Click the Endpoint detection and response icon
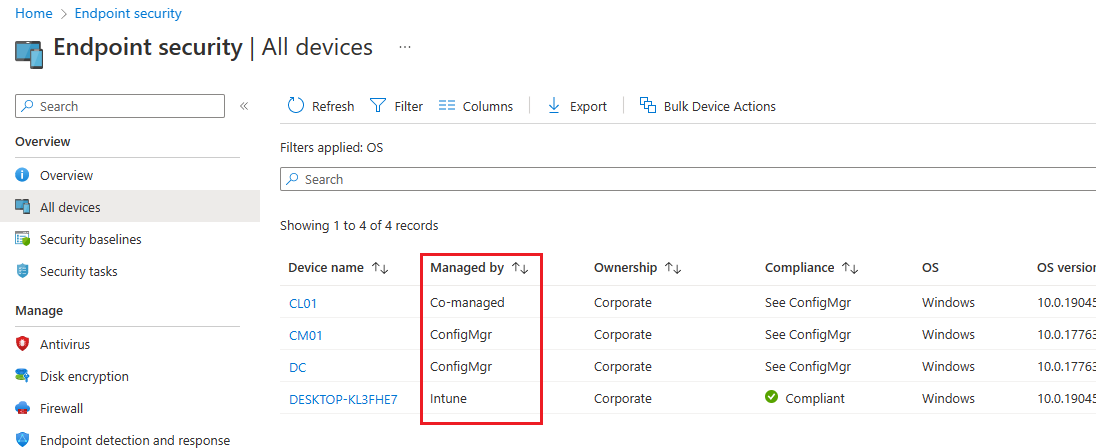Viewport: 1096px width, 448px height. click(x=22, y=440)
